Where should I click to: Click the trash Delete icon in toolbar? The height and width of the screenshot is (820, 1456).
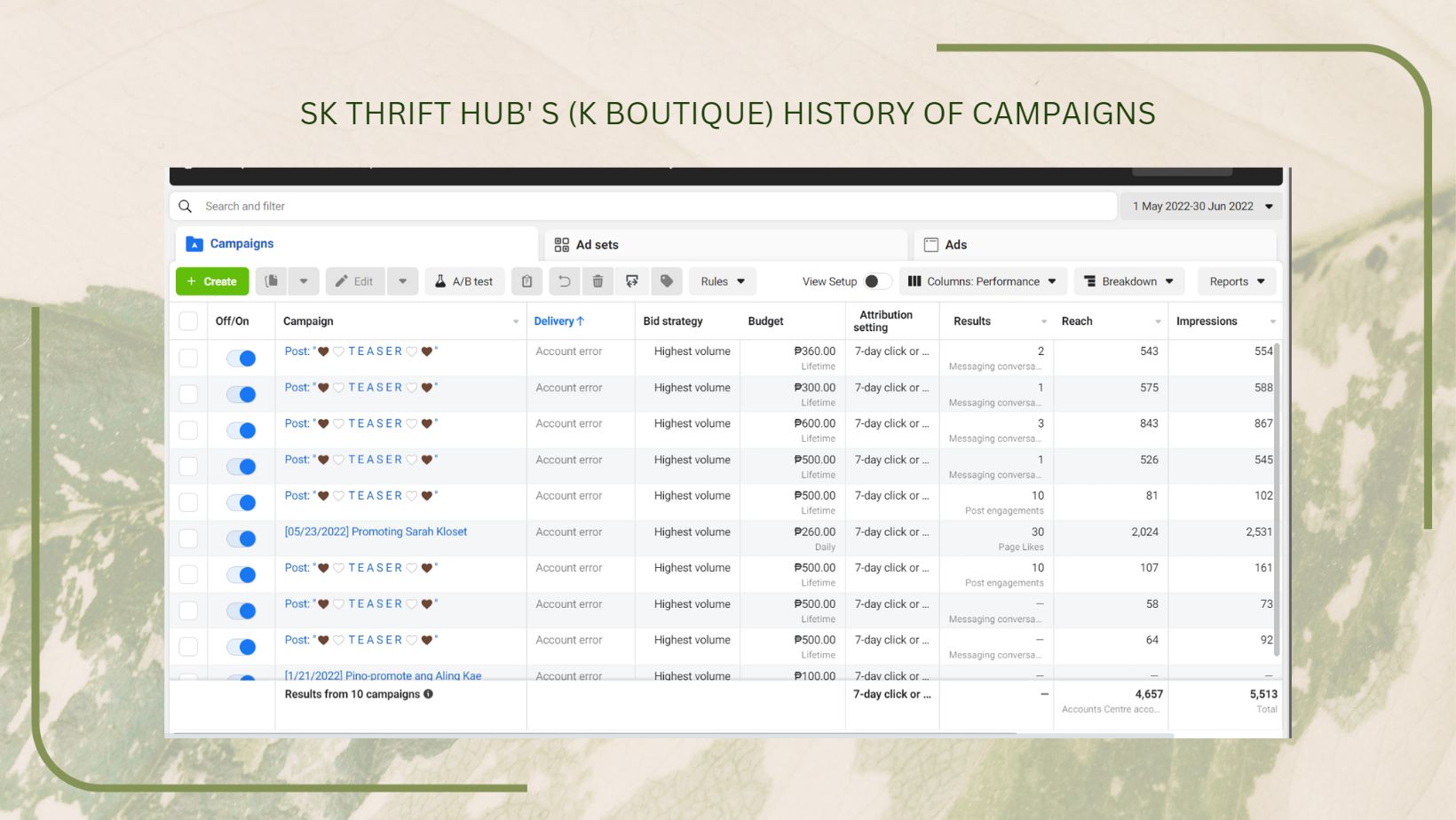coord(597,281)
